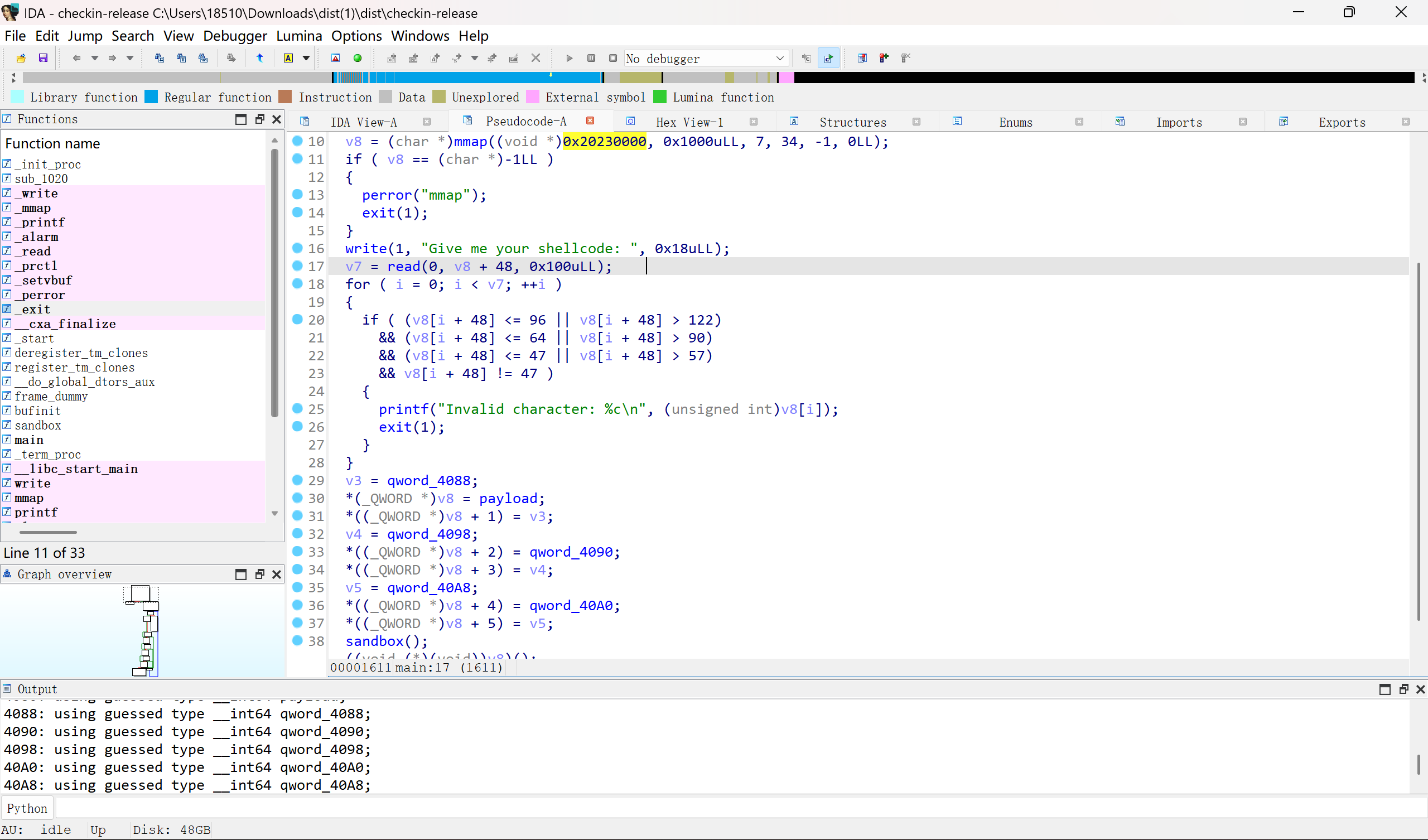This screenshot has height=840, width=1428.
Task: Toggle the breakpoint dot on line 30
Action: click(297, 498)
